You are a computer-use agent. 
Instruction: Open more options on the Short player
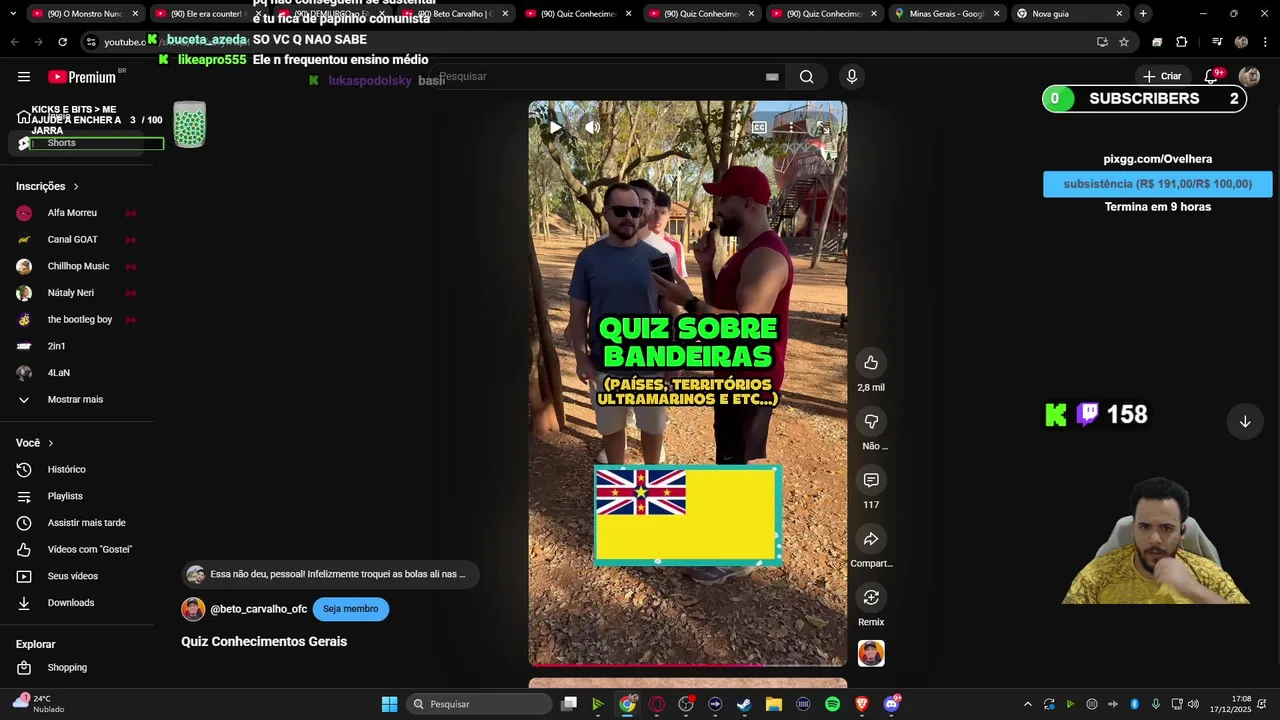coord(791,127)
